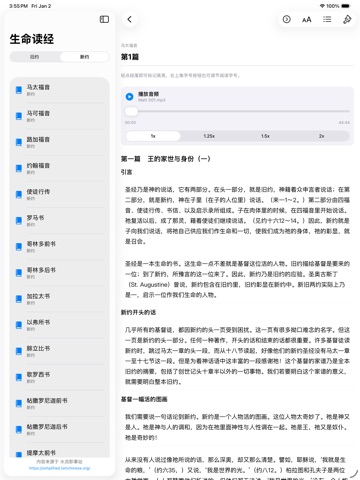Jump to next chapter via circled chevron icon

pyautogui.click(x=287, y=19)
